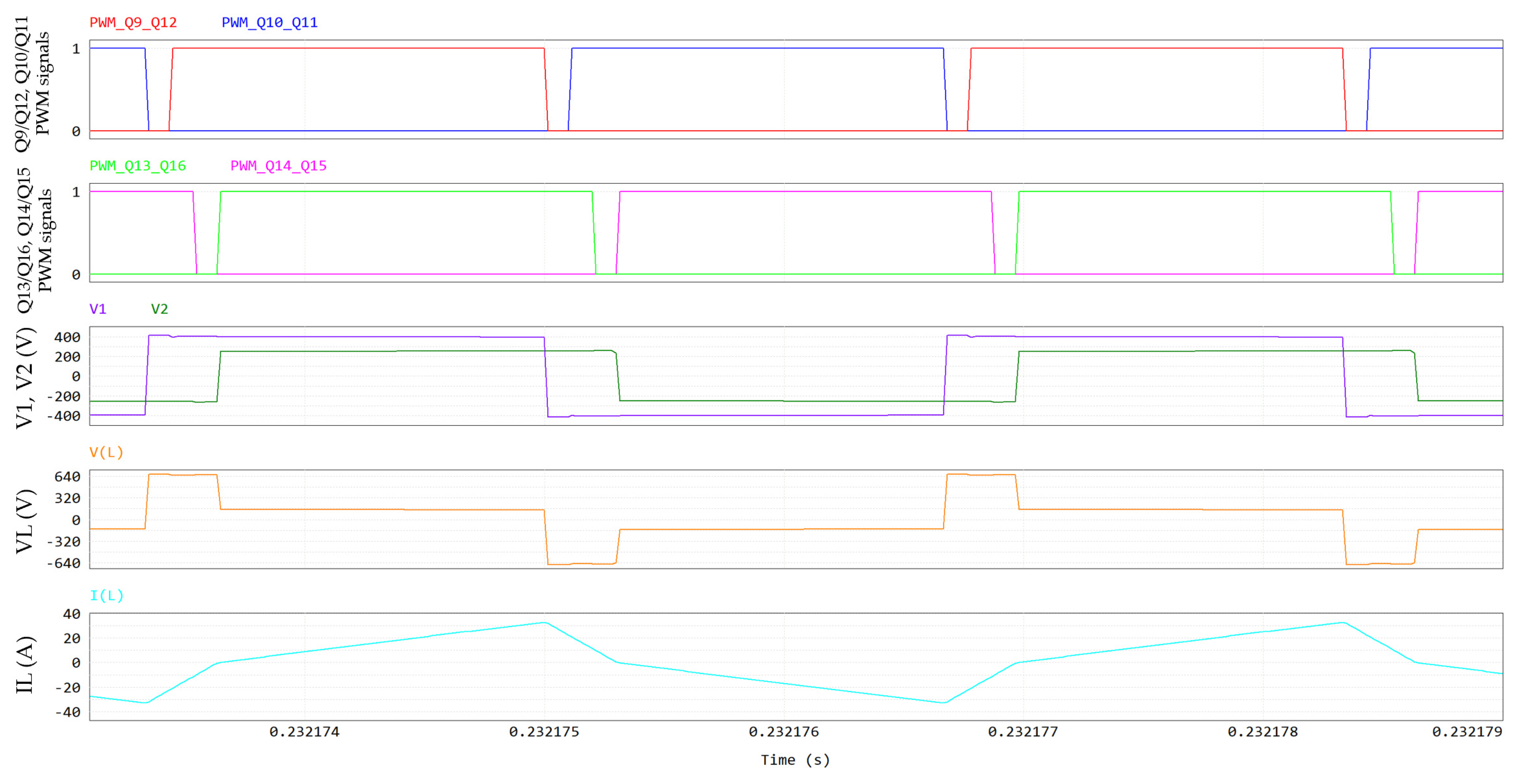Image resolution: width=1517 pixels, height=784 pixels.
Task: Select the PWM_Q13_Q16 green legend label
Action: (x=137, y=166)
